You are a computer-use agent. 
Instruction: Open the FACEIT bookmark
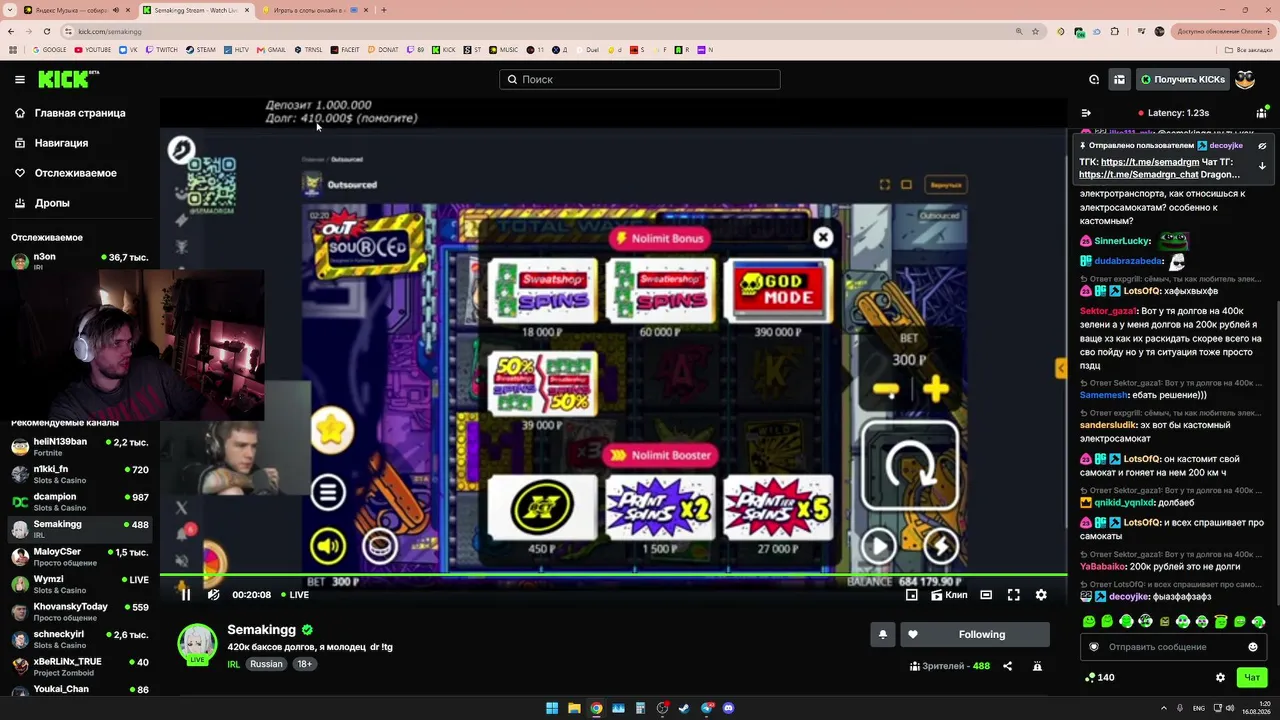tap(344, 49)
